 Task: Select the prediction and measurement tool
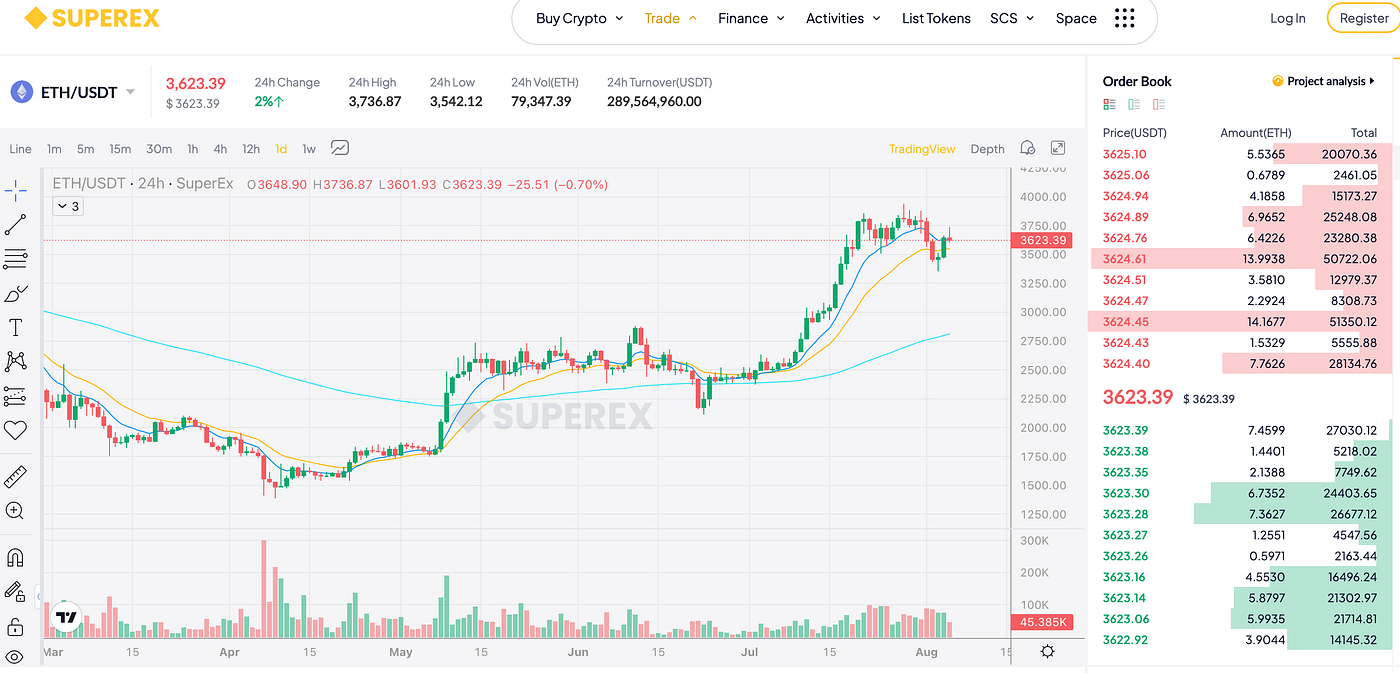pos(15,396)
